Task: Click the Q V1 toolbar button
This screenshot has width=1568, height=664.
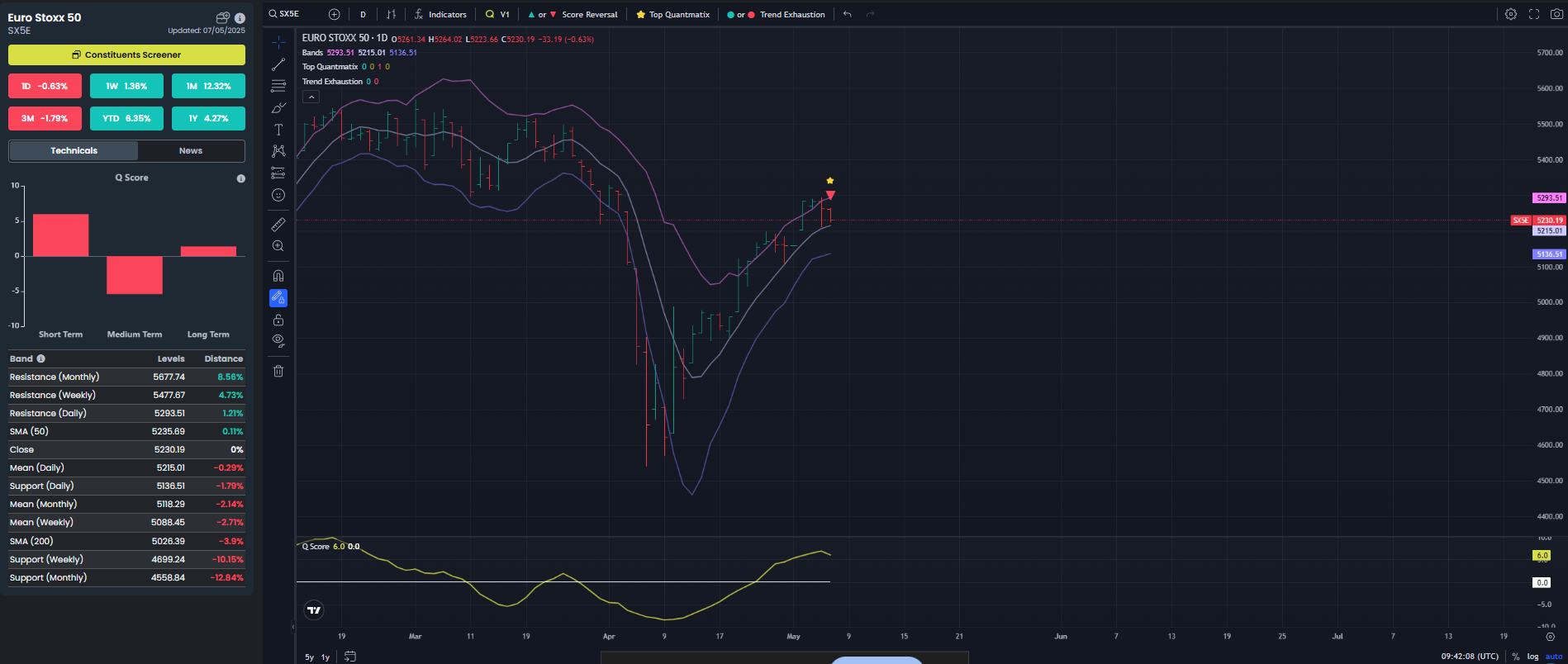Action: [x=497, y=14]
